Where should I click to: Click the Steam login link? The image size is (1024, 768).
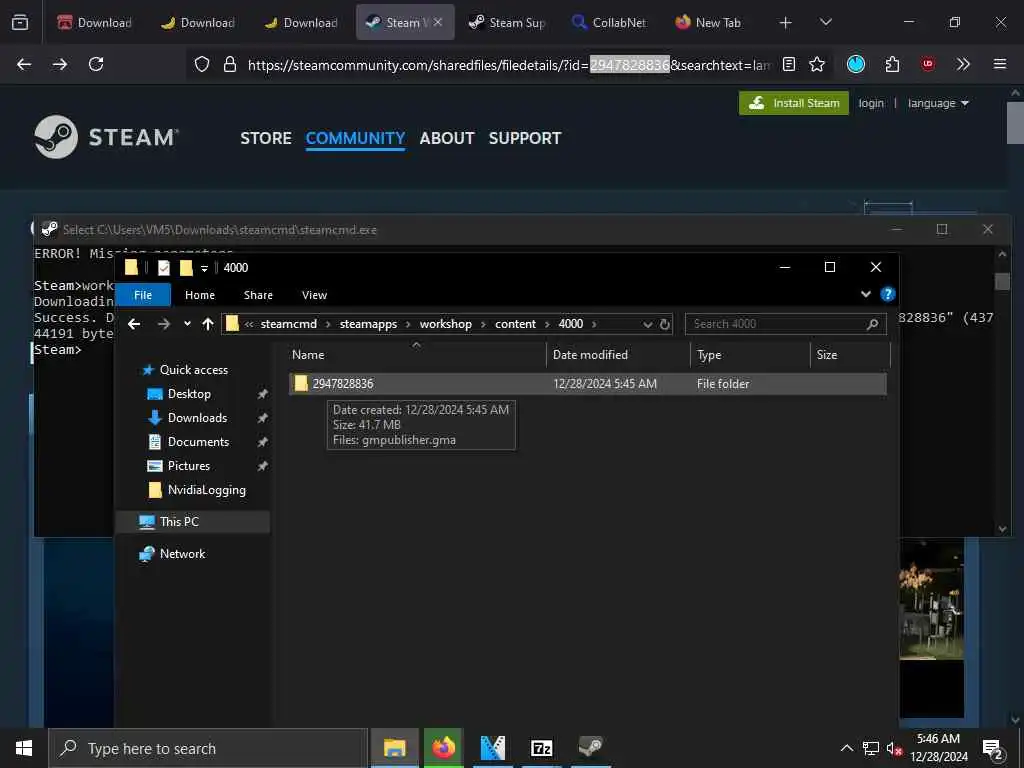click(871, 103)
